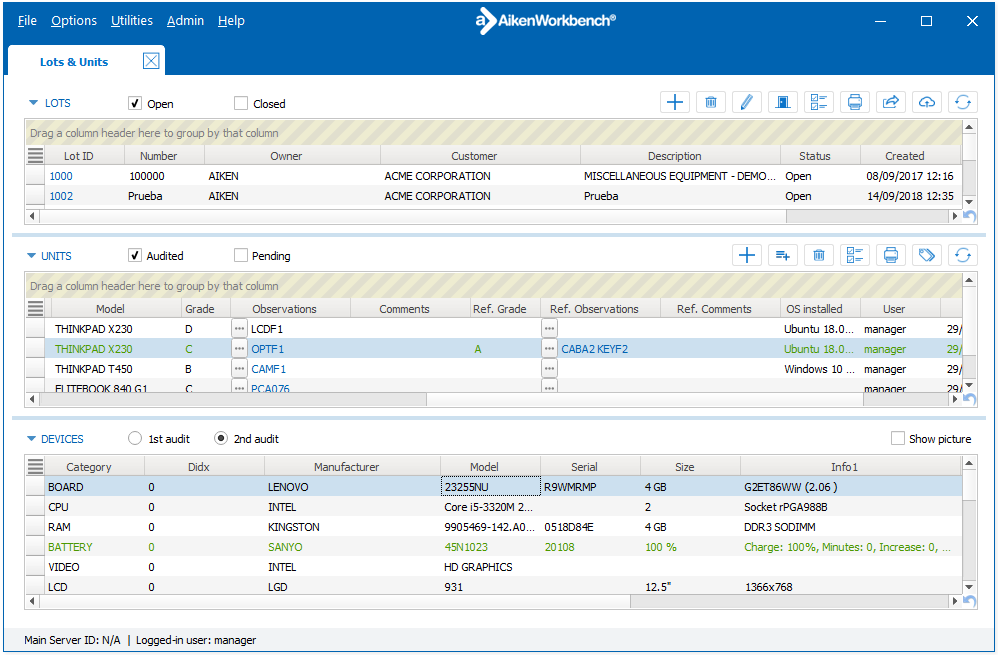The width and height of the screenshot is (998, 655).
Task: Click the edit pencil icon for lots
Action: [747, 102]
